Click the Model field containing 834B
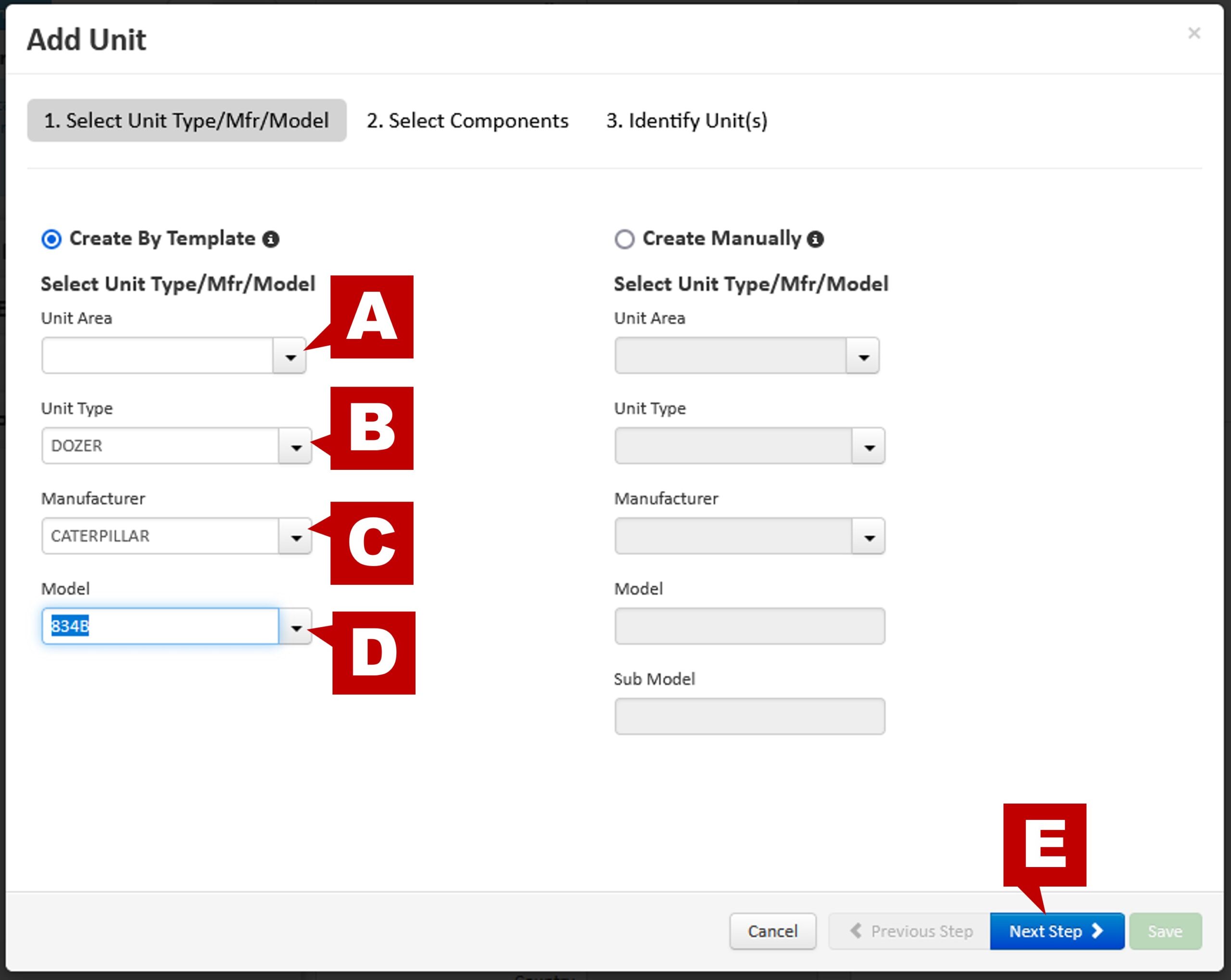The width and height of the screenshot is (1231, 980). [x=160, y=627]
